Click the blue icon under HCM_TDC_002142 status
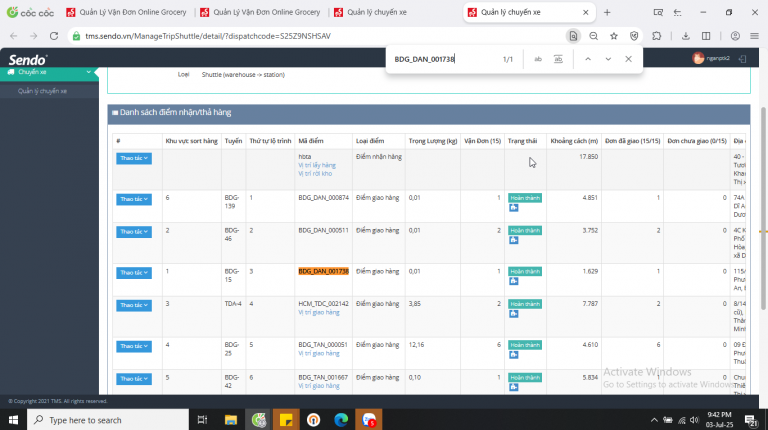This screenshot has width=768, height=430. 513,314
